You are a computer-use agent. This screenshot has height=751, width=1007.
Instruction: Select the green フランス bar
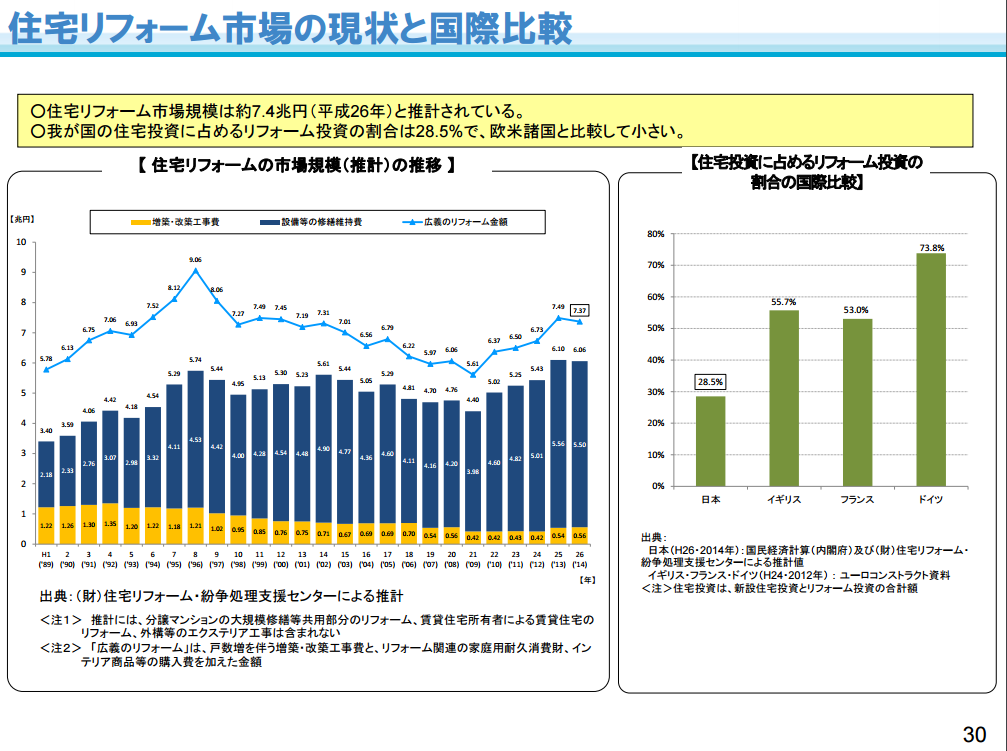pos(856,402)
